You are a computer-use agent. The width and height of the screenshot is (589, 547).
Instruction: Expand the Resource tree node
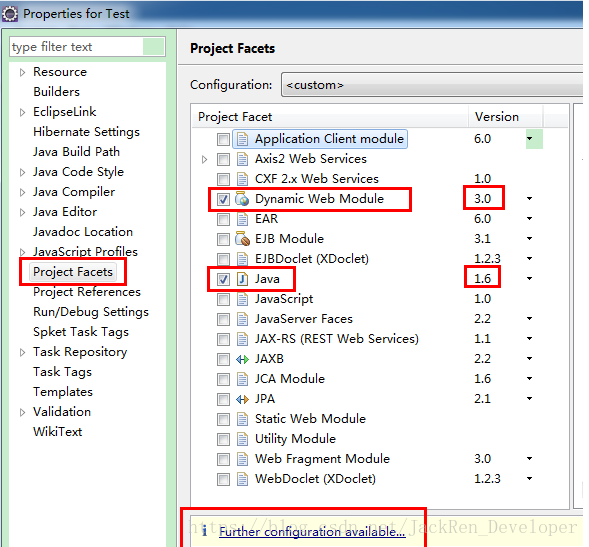tap(22, 72)
